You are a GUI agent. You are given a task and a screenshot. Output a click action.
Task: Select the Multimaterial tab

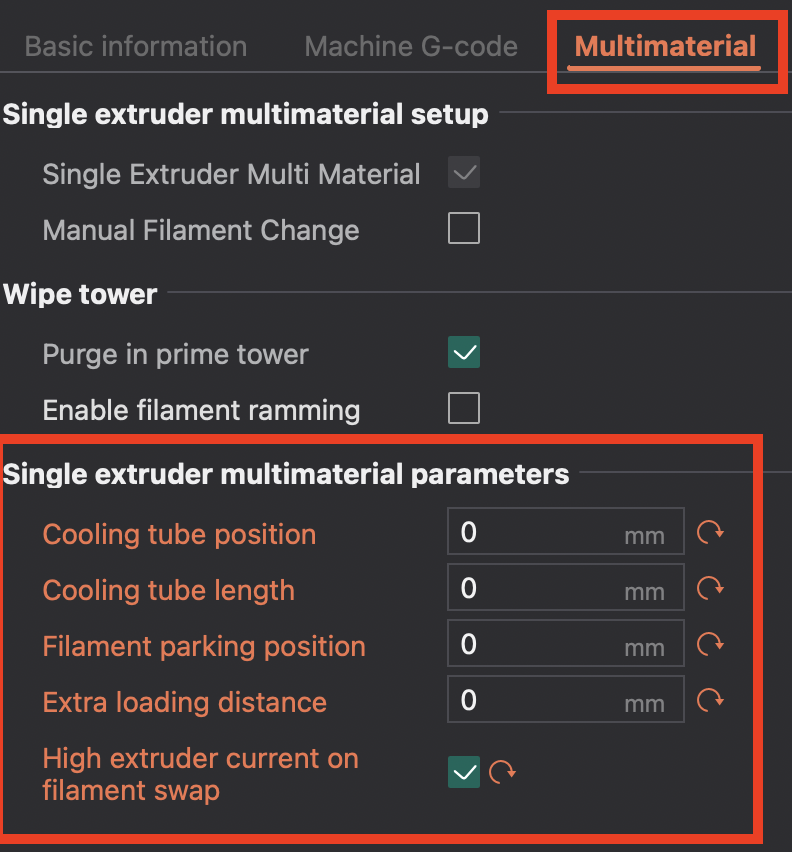tap(665, 46)
